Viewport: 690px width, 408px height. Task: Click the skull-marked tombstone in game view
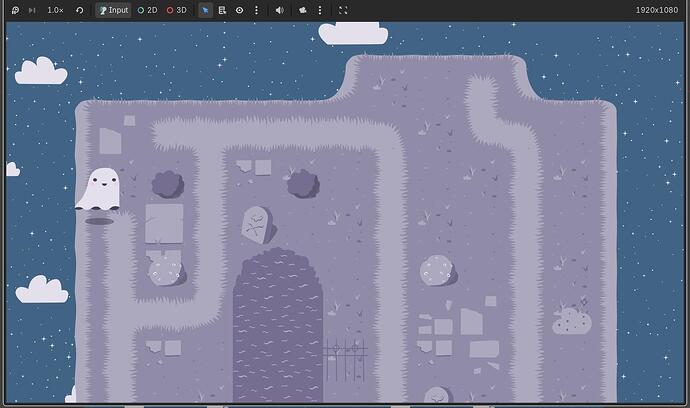[258, 225]
